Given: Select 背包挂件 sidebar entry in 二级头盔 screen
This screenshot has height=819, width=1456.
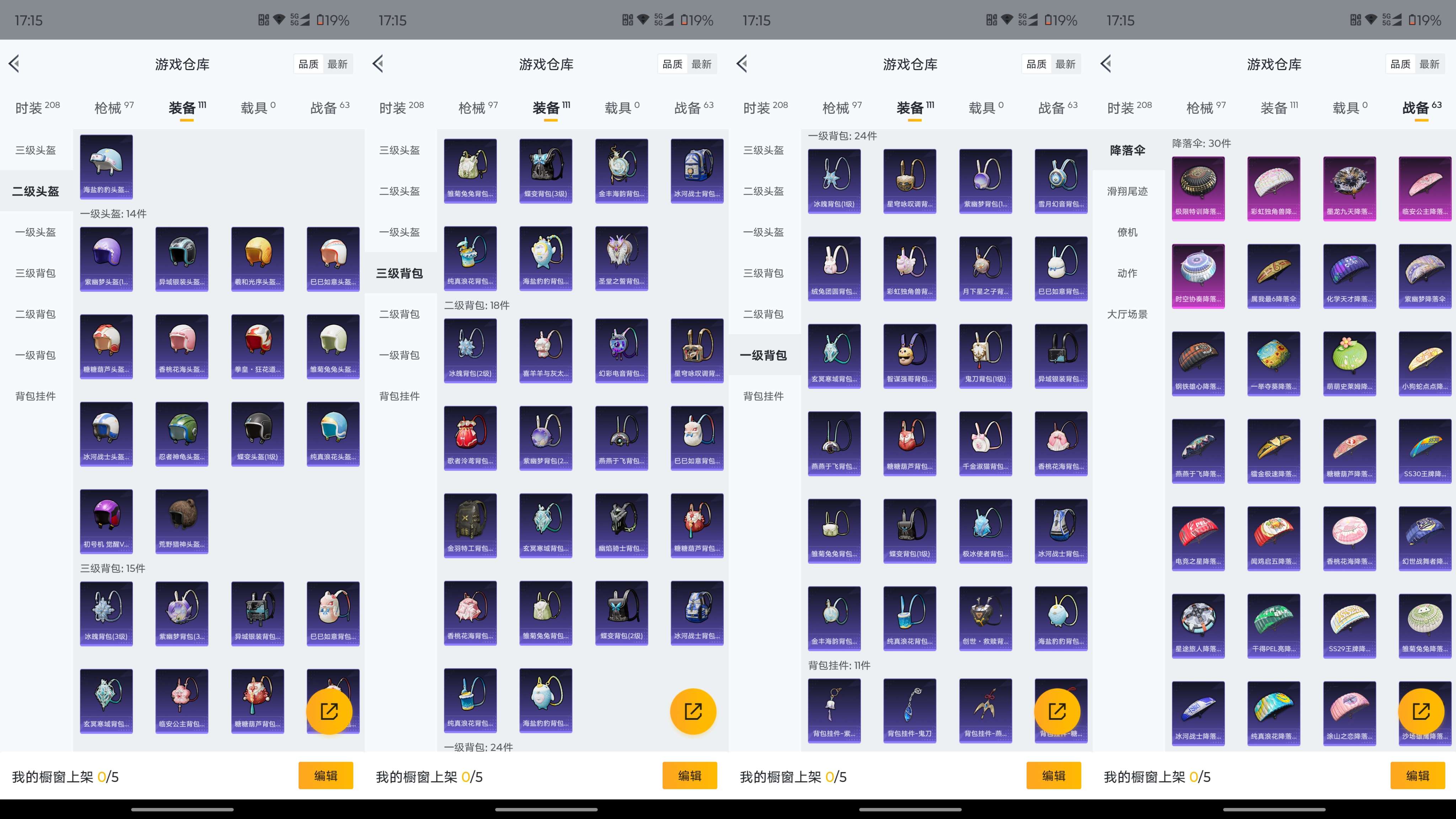Looking at the screenshot, I should coord(36,396).
